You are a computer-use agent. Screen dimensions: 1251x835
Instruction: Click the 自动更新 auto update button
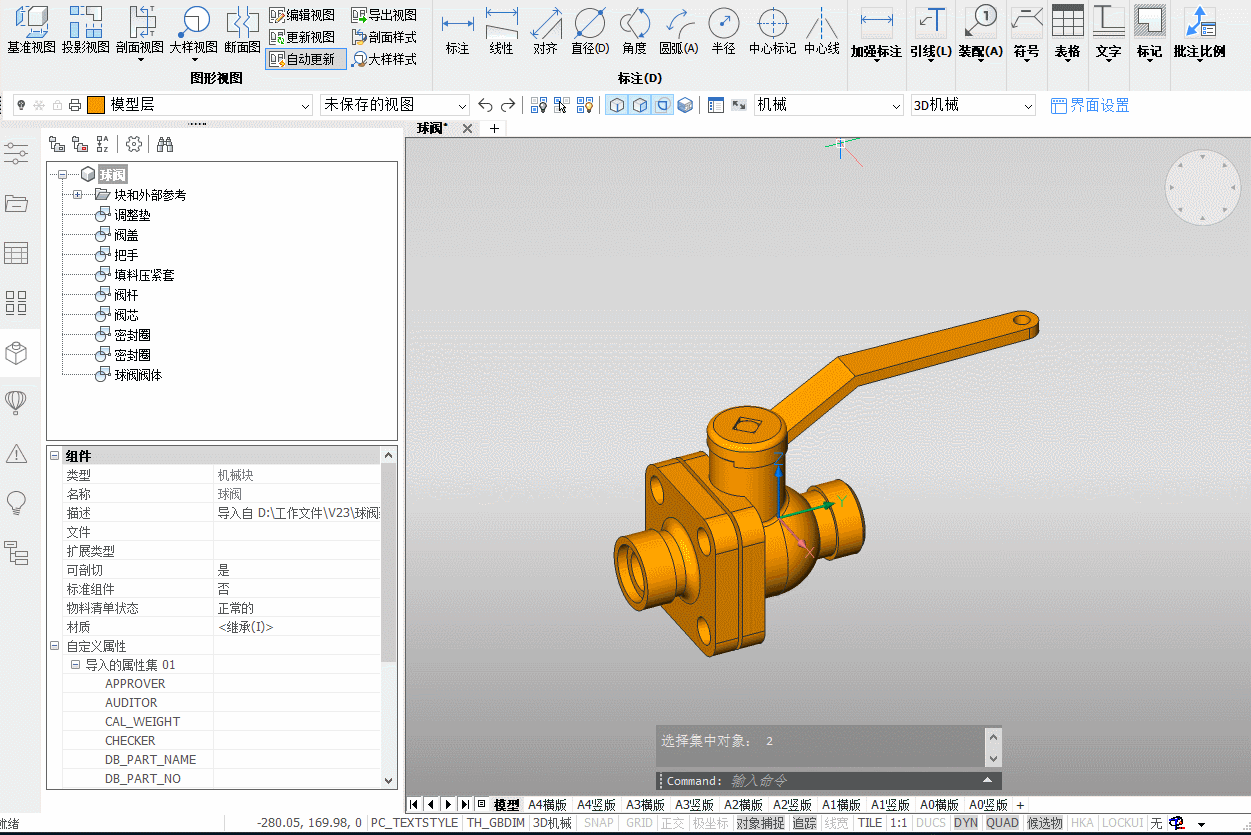coord(306,59)
